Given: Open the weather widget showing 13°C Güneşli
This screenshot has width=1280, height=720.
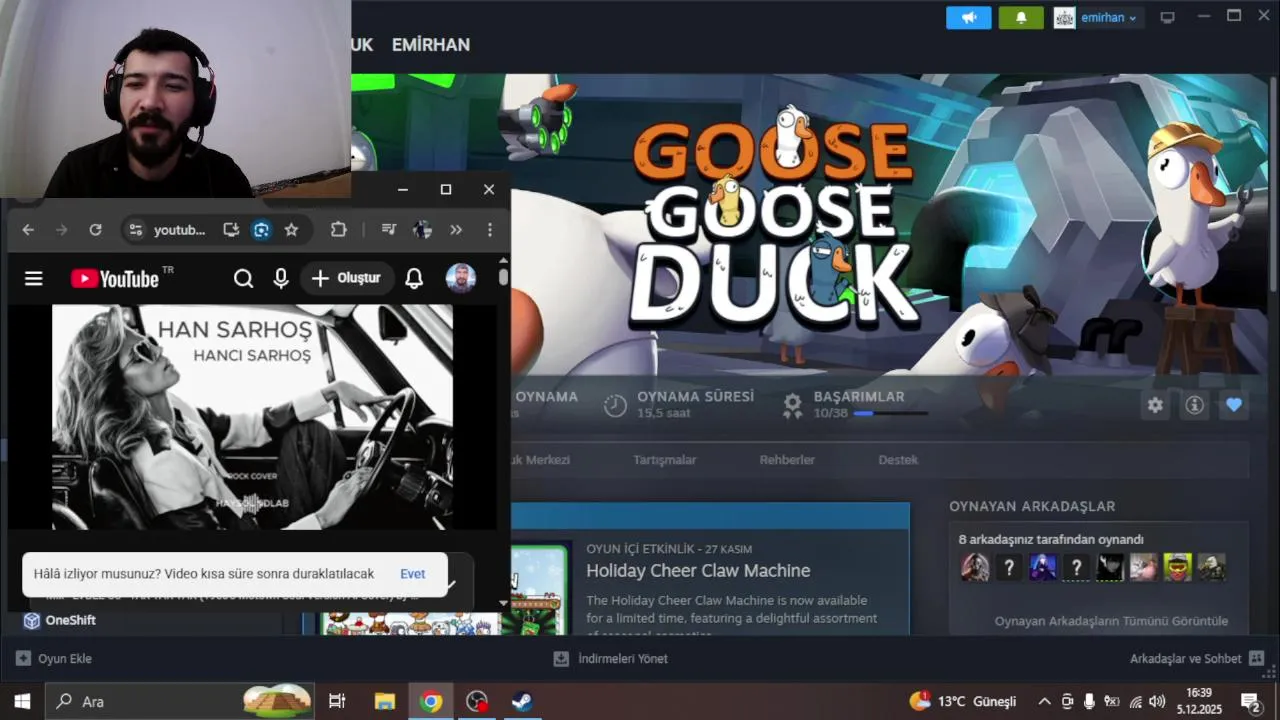Looking at the screenshot, I should tap(963, 701).
